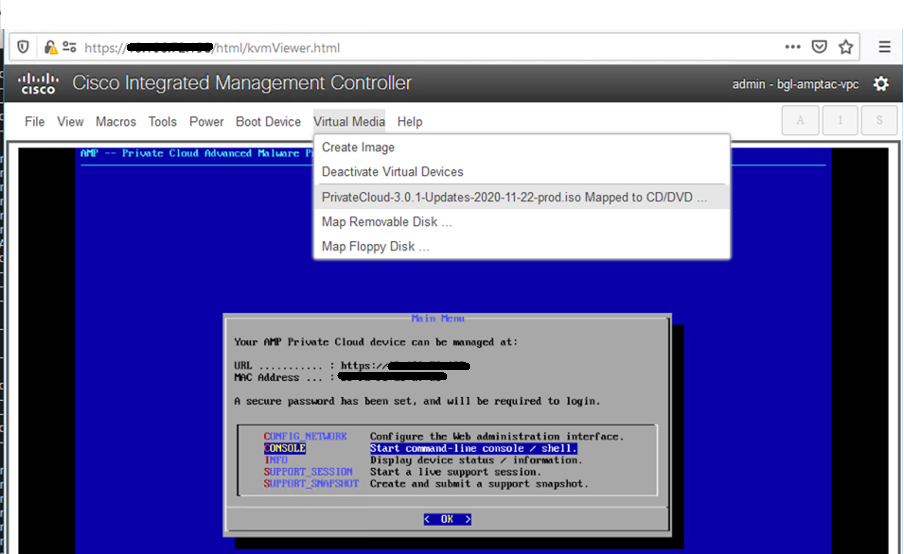The height and width of the screenshot is (554, 904).
Task: Click the MAC Address line in dialog
Action: [340, 378]
